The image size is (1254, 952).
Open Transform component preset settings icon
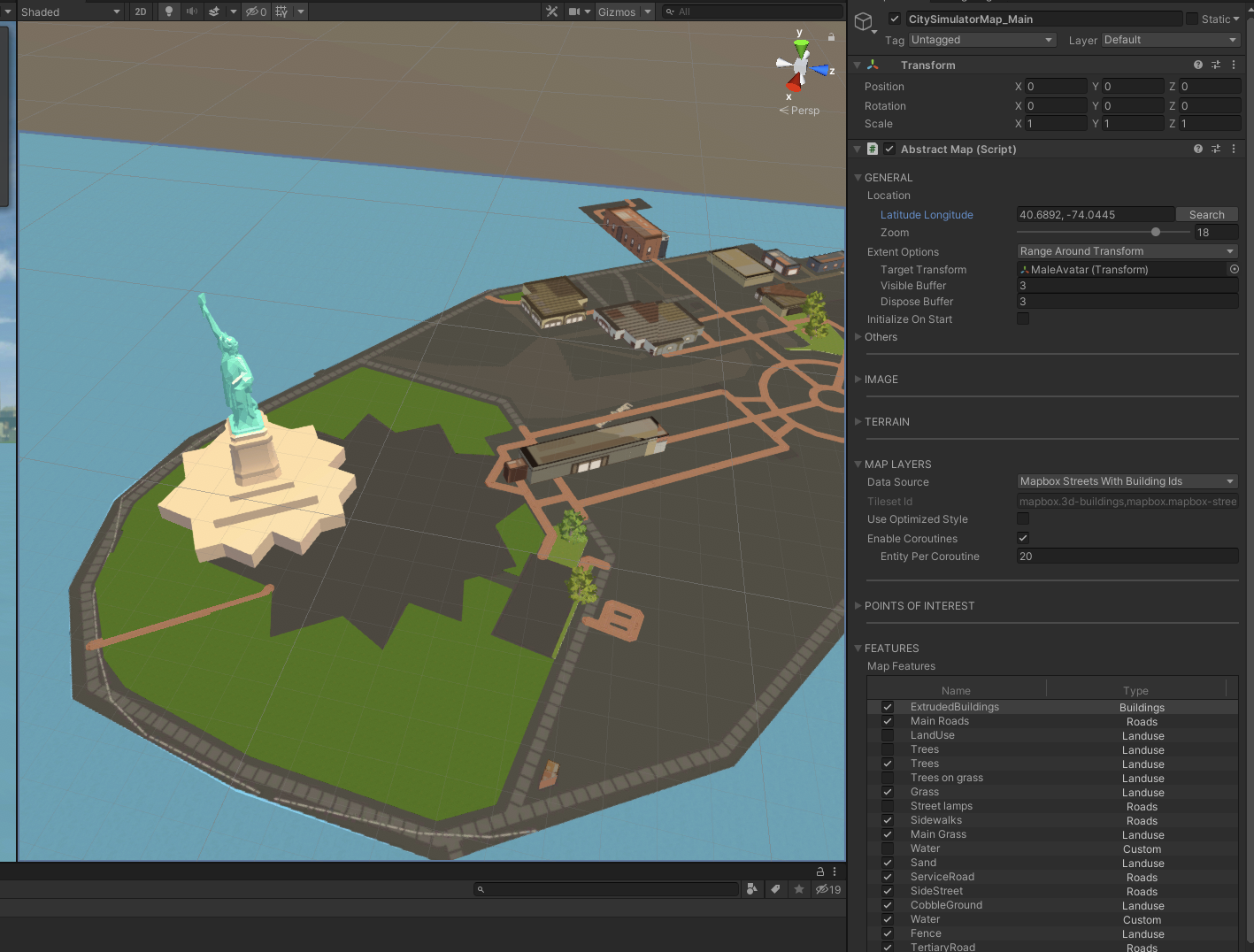1216,65
